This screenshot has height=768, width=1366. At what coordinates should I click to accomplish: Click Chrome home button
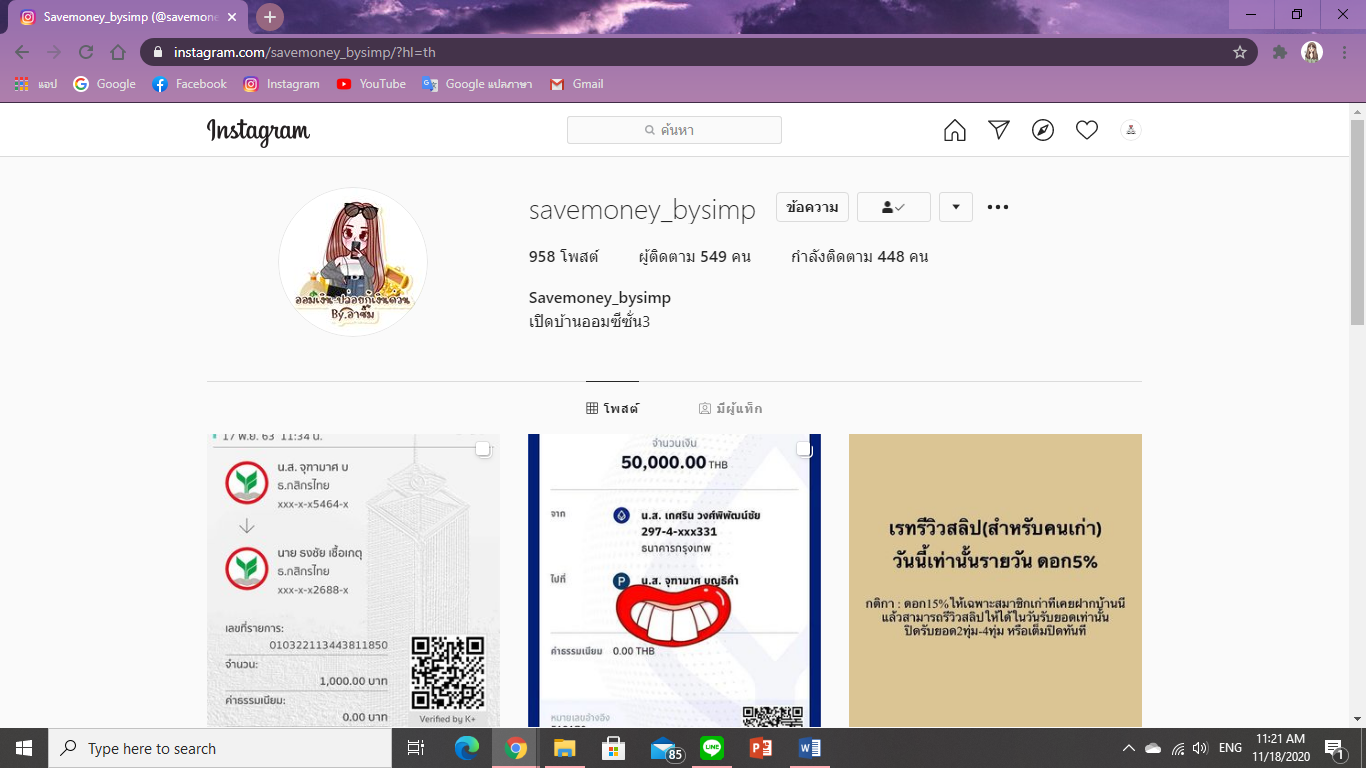pyautogui.click(x=118, y=52)
